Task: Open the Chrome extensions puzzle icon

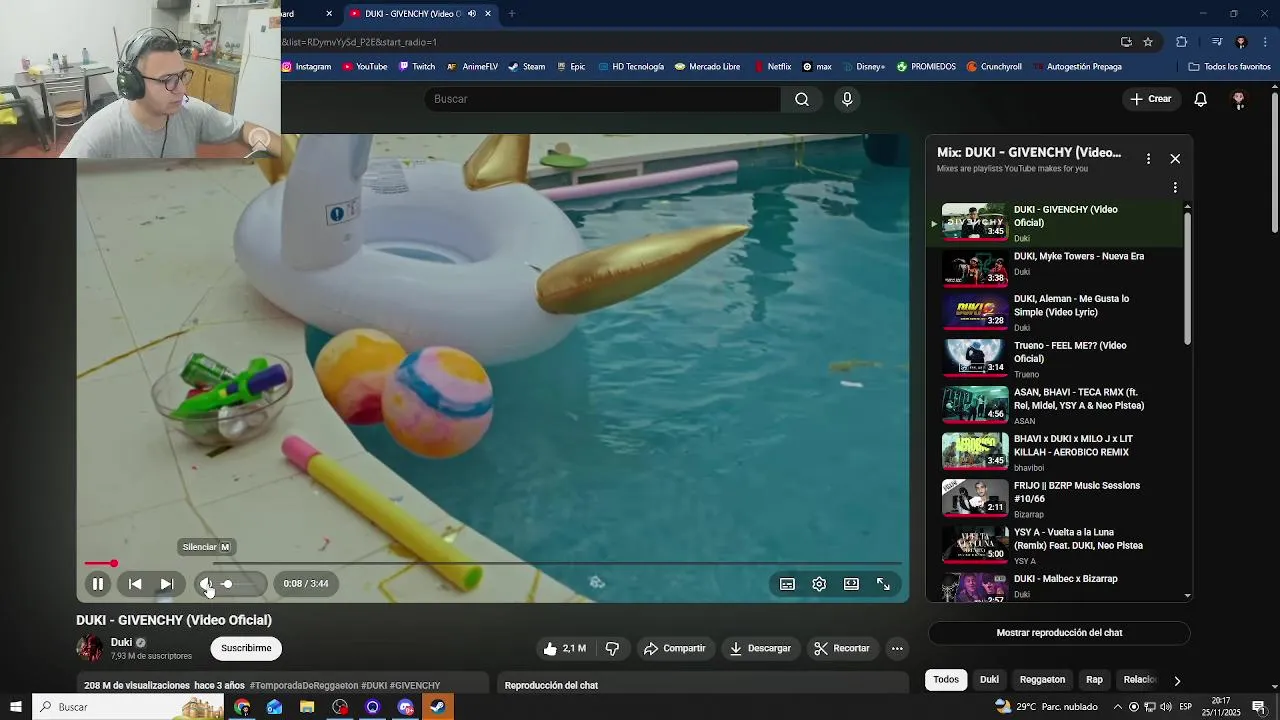Action: 1181,42
